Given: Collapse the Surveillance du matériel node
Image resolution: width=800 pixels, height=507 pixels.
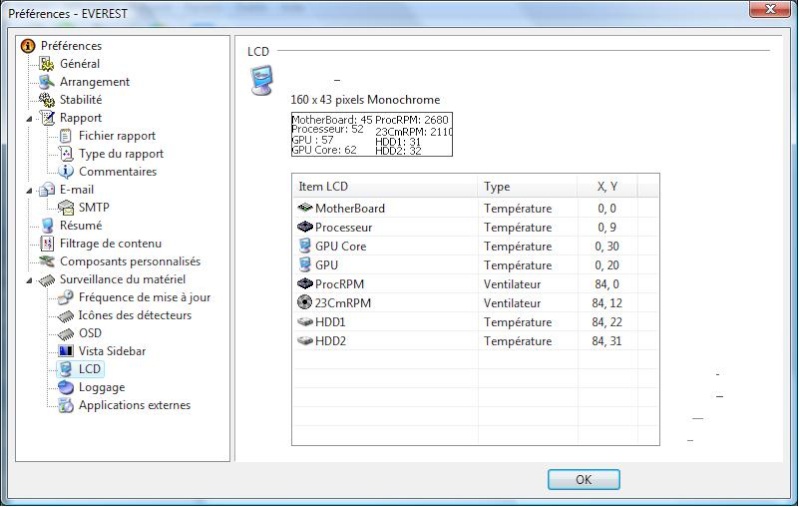Looking at the screenshot, I should [30, 280].
